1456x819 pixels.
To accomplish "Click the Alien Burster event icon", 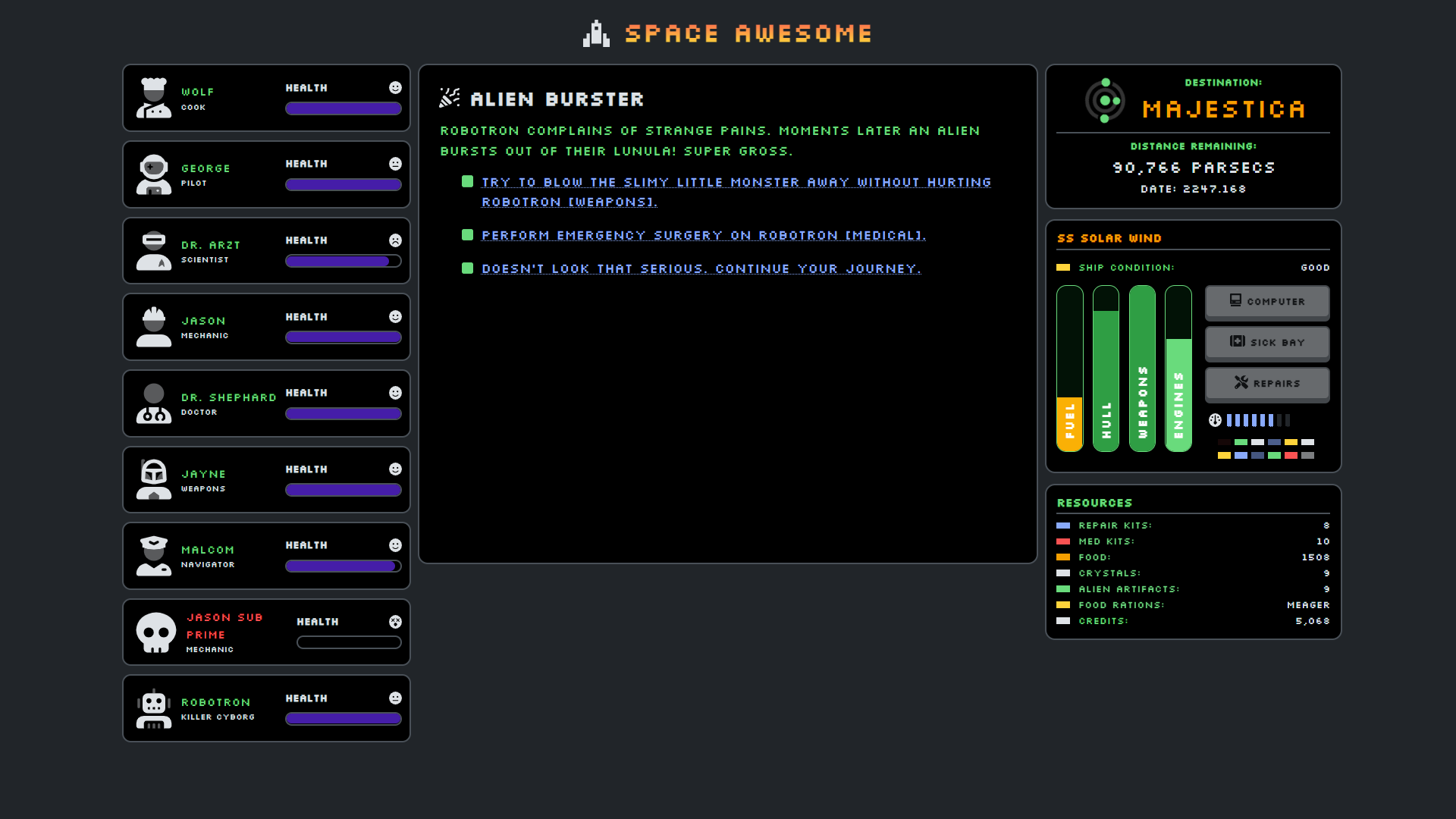I will [x=450, y=98].
